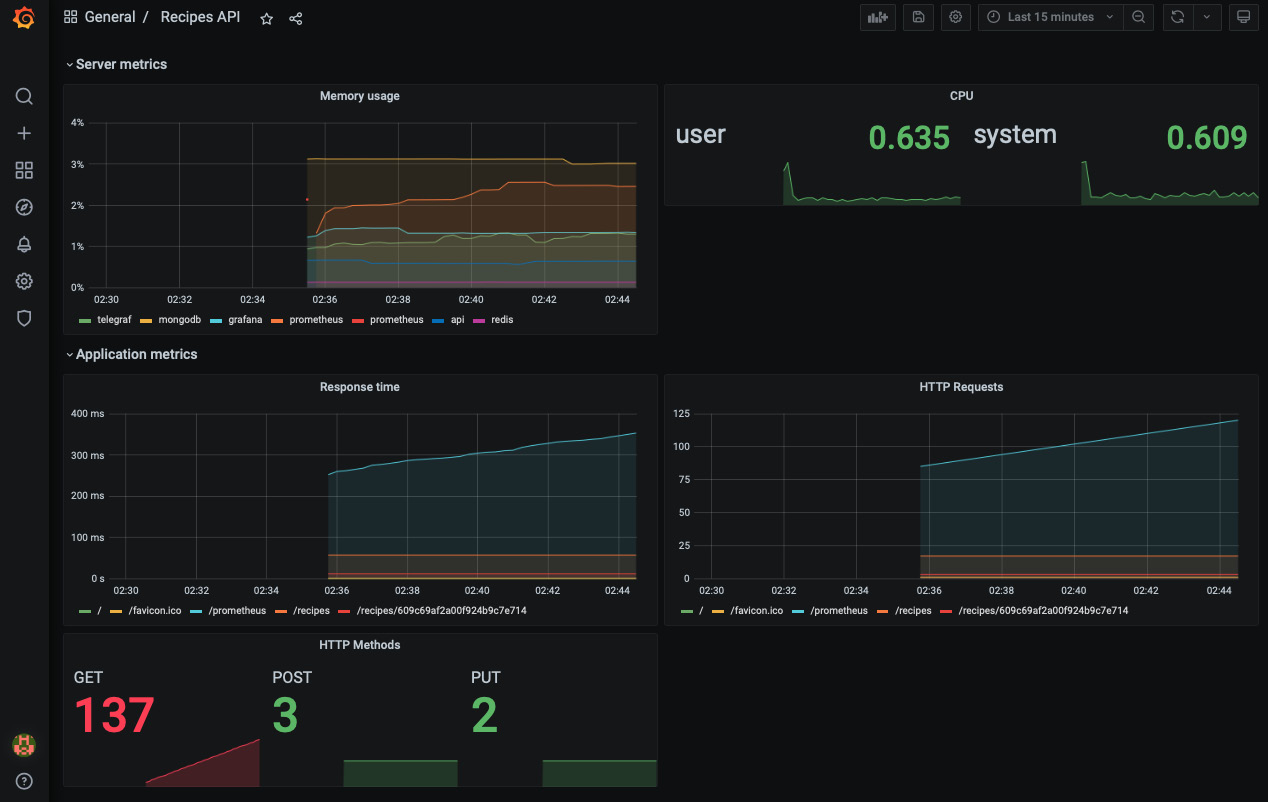Open the Response time panel title menu
The width and height of the screenshot is (1268, 802).
tap(360, 387)
